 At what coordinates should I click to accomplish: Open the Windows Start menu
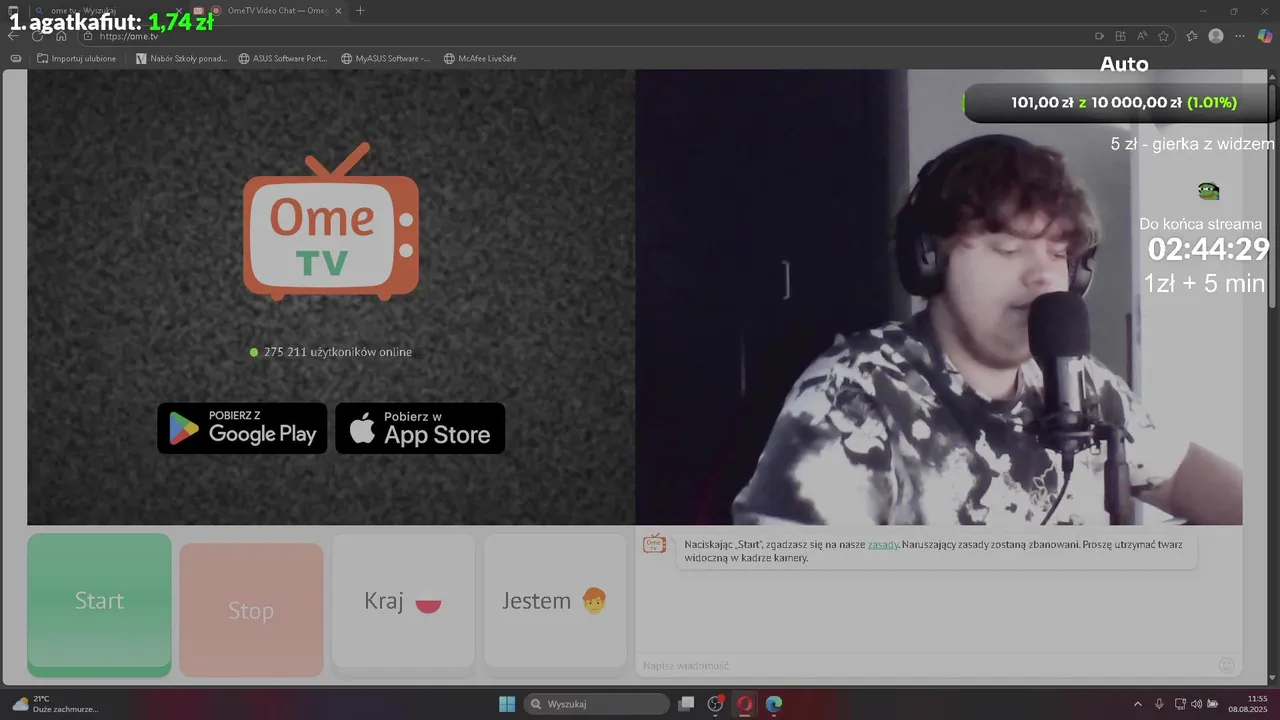tap(507, 704)
